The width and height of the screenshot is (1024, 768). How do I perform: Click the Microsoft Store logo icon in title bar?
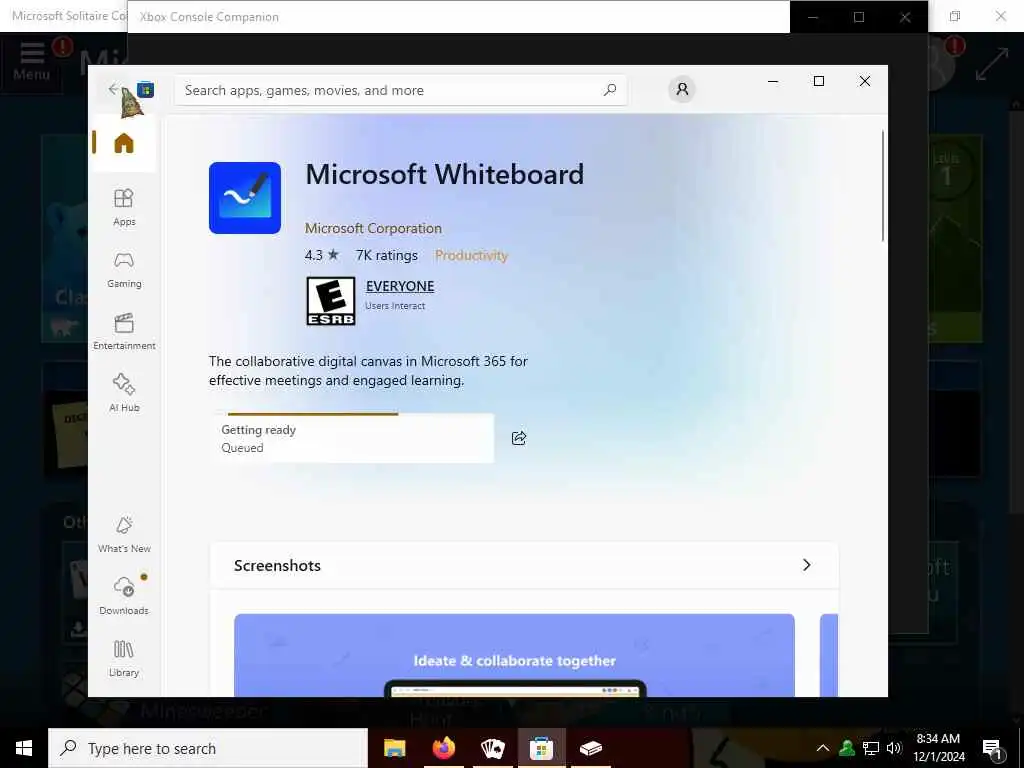(x=146, y=89)
